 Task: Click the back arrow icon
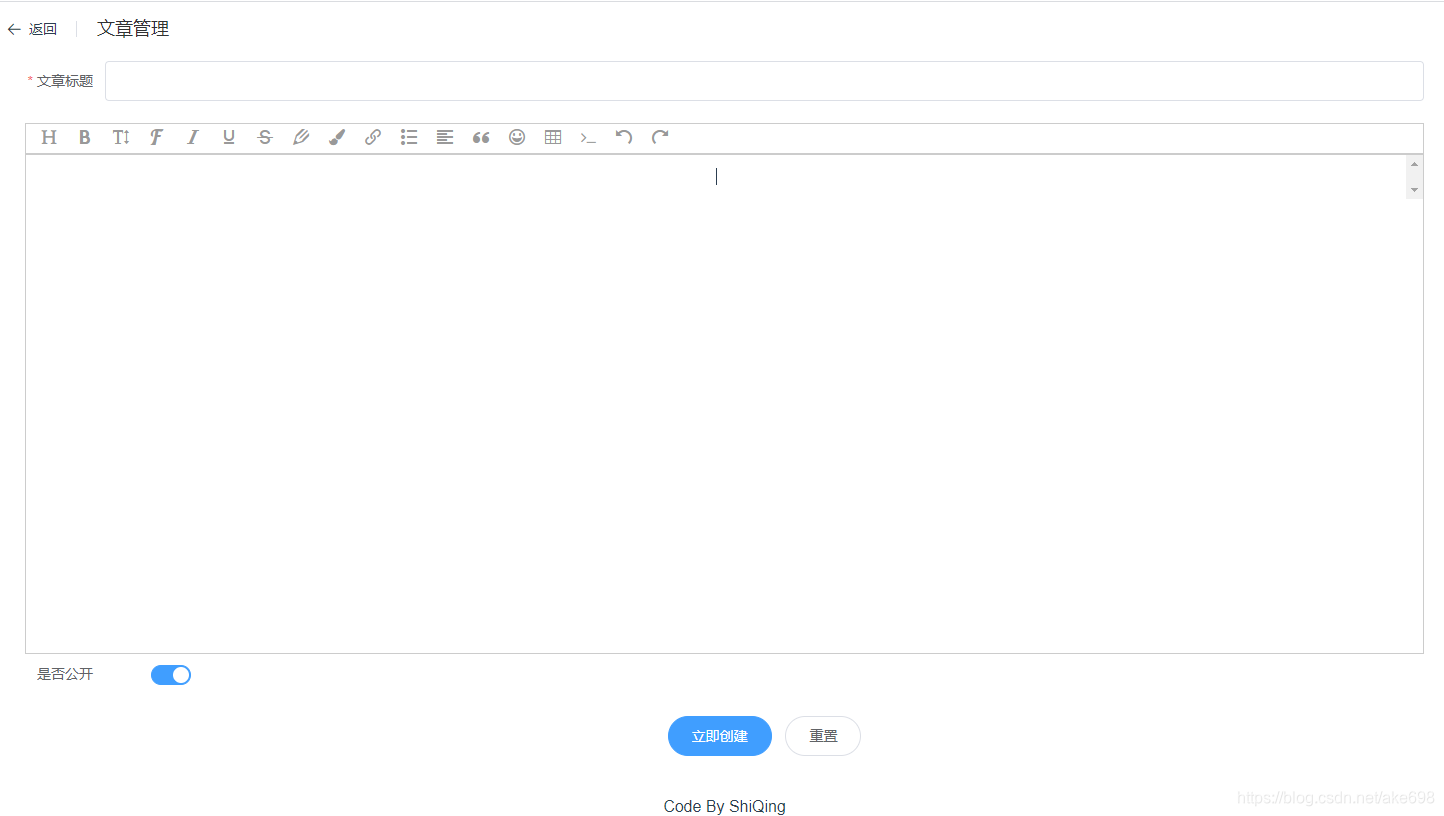[14, 30]
